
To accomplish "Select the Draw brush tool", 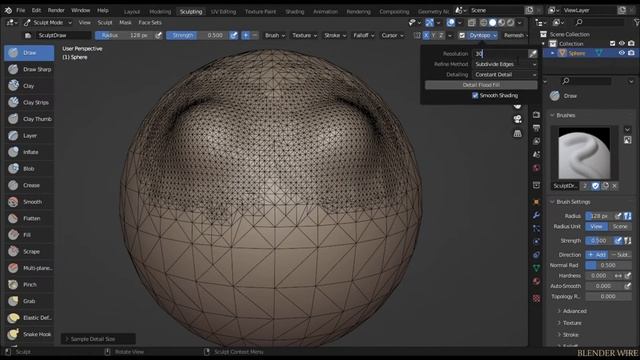I will tap(29, 53).
